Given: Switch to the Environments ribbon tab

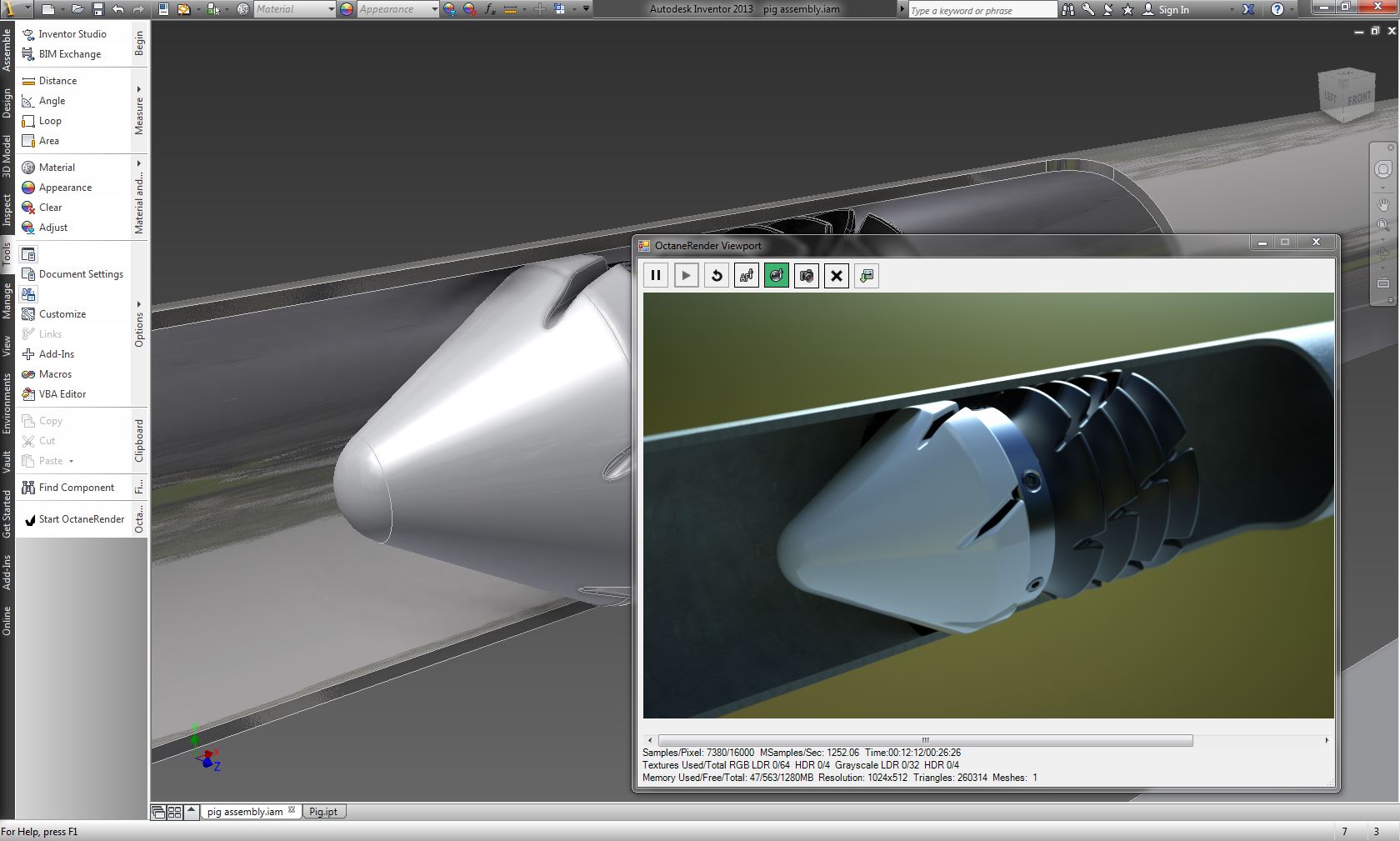Looking at the screenshot, I should pyautogui.click(x=7, y=403).
